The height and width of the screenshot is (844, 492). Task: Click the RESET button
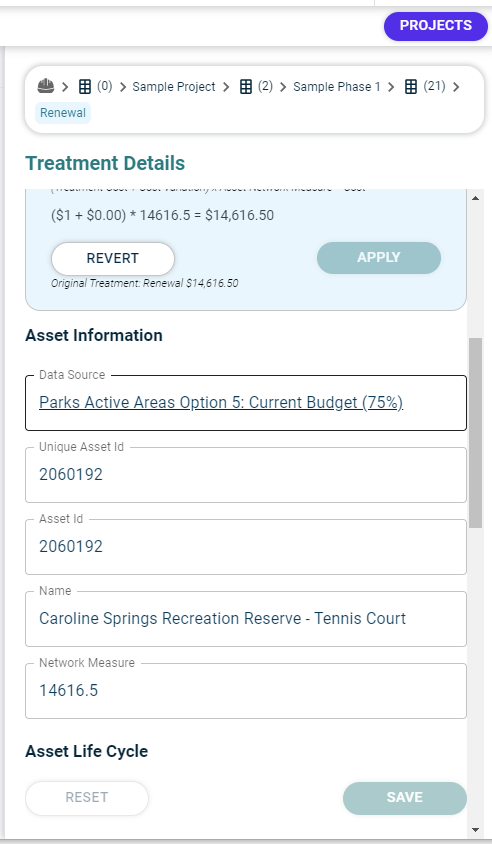[87, 798]
